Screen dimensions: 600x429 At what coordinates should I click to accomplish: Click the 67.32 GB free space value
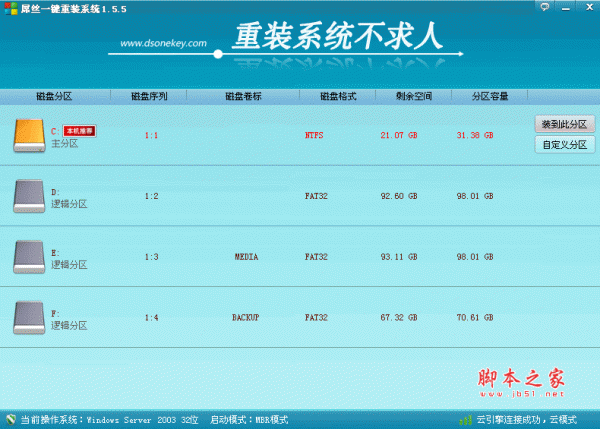point(399,318)
